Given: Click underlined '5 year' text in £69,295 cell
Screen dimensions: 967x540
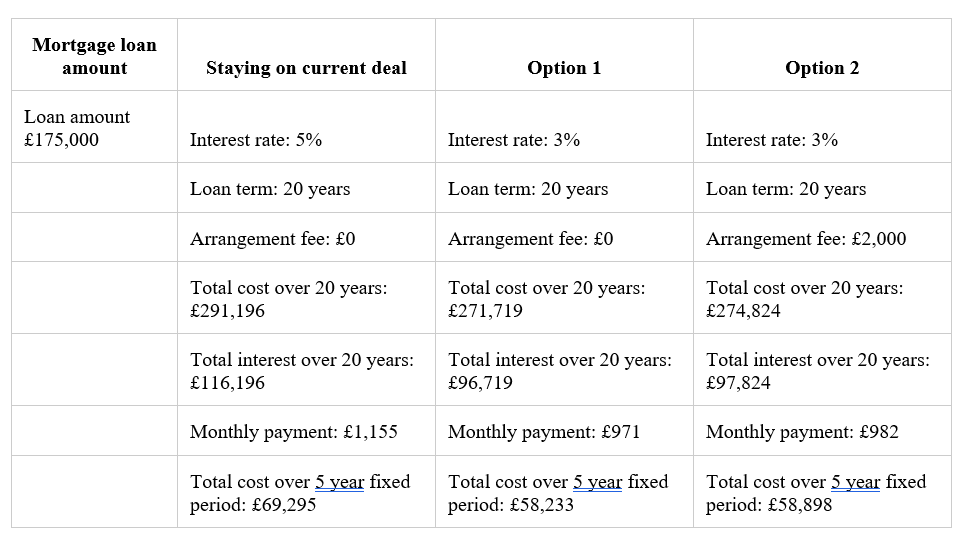Looking at the screenshot, I should click(x=340, y=481).
